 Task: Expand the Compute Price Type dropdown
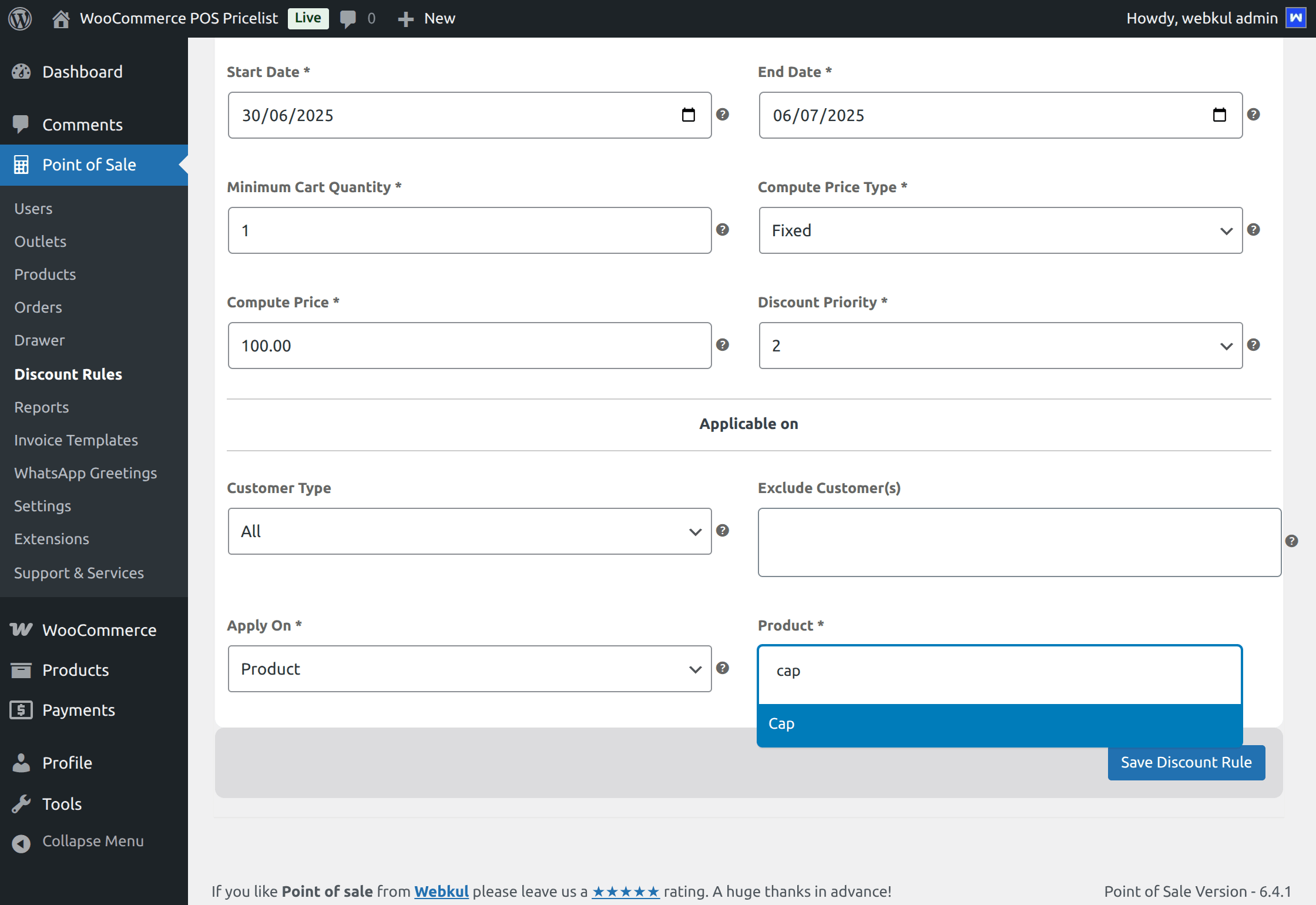point(1000,230)
